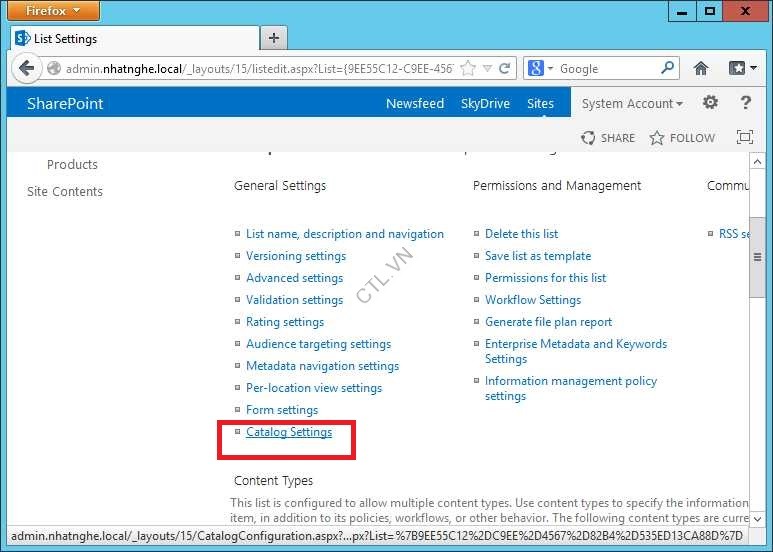Open the Catalog Settings link
This screenshot has width=773, height=552.
(289, 432)
